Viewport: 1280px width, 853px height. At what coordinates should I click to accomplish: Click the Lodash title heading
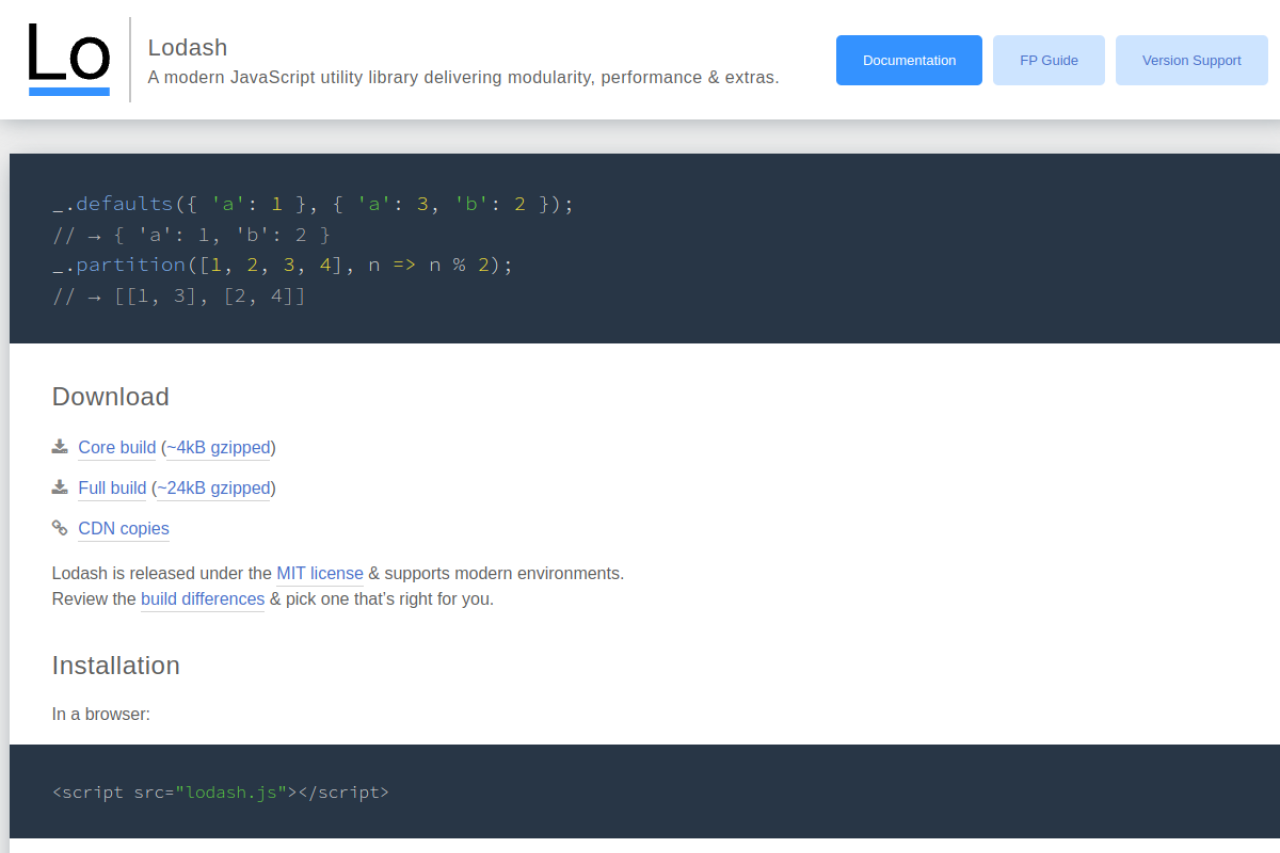[188, 47]
